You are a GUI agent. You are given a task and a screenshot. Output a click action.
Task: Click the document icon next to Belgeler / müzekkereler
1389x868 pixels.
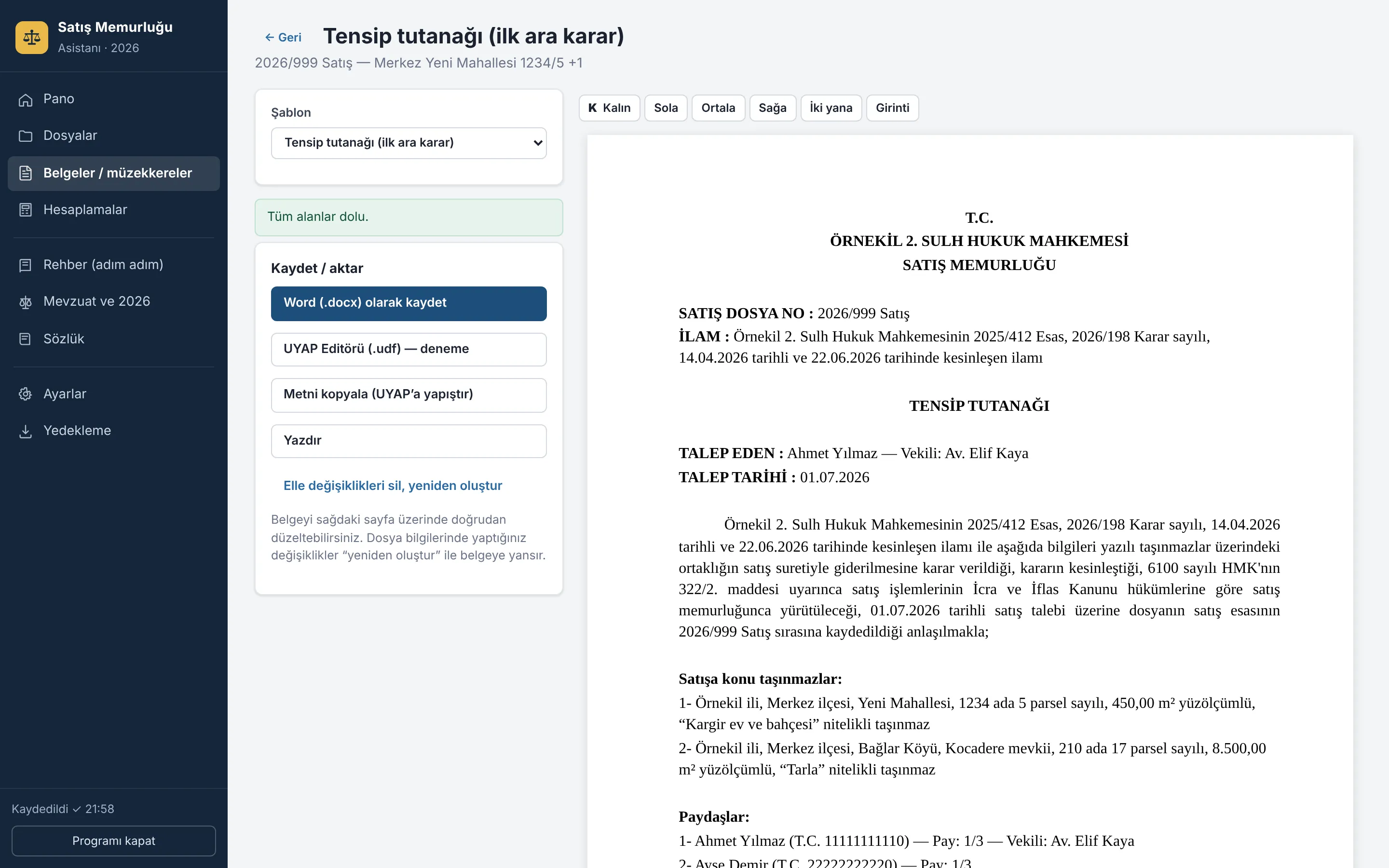[25, 173]
